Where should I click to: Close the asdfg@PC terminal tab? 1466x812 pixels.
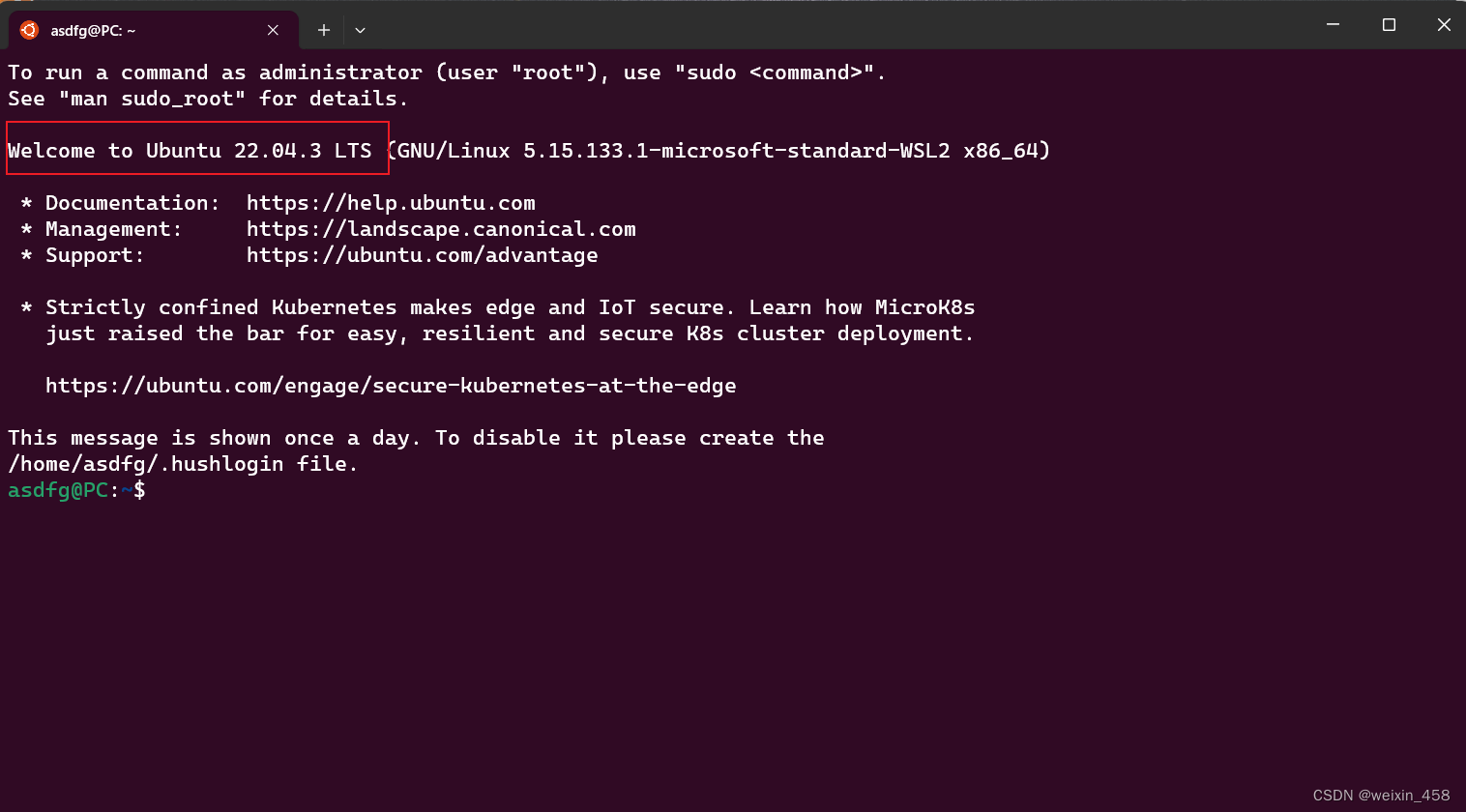(x=272, y=29)
